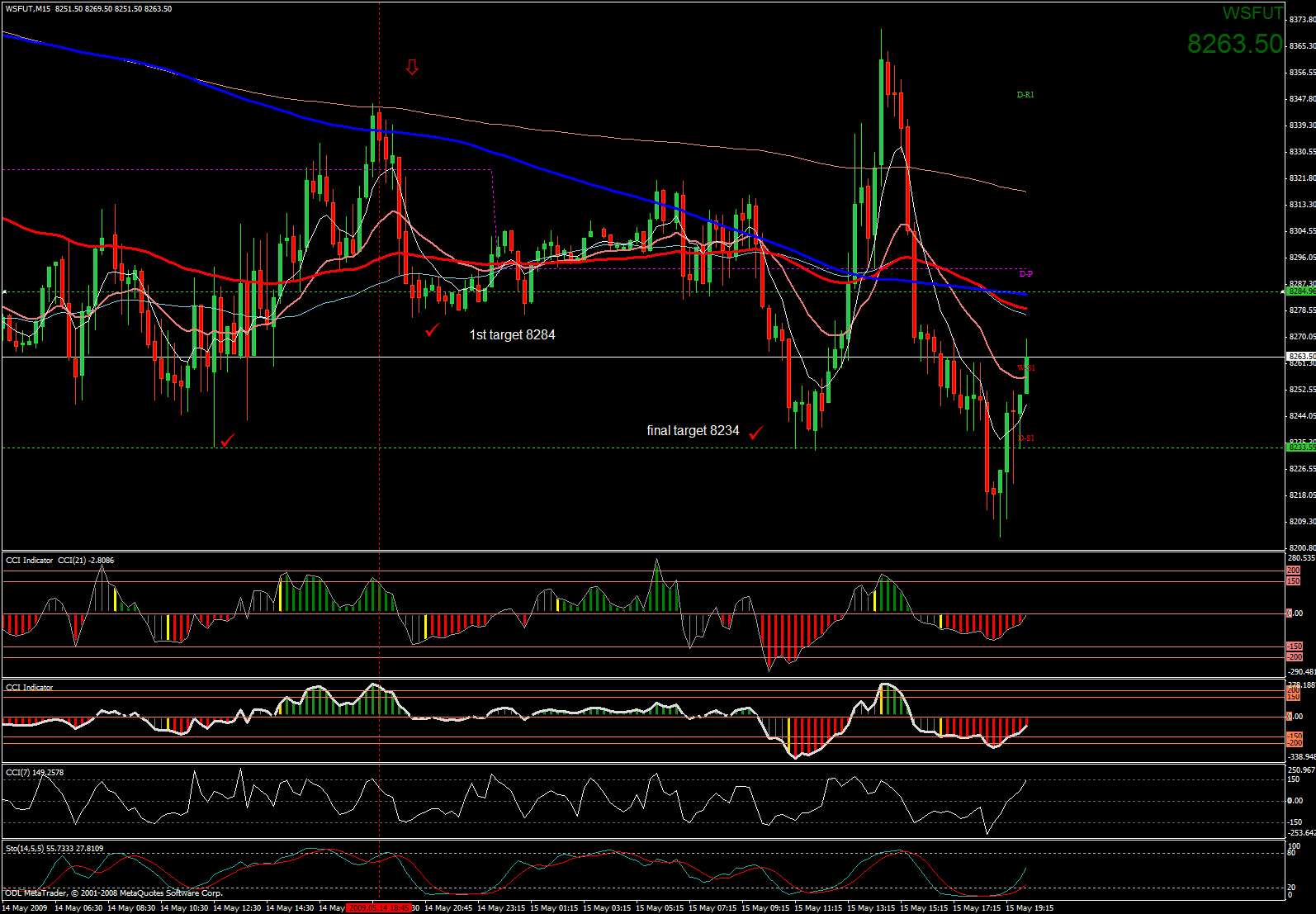Click the red W-S1 support label

[1026, 368]
